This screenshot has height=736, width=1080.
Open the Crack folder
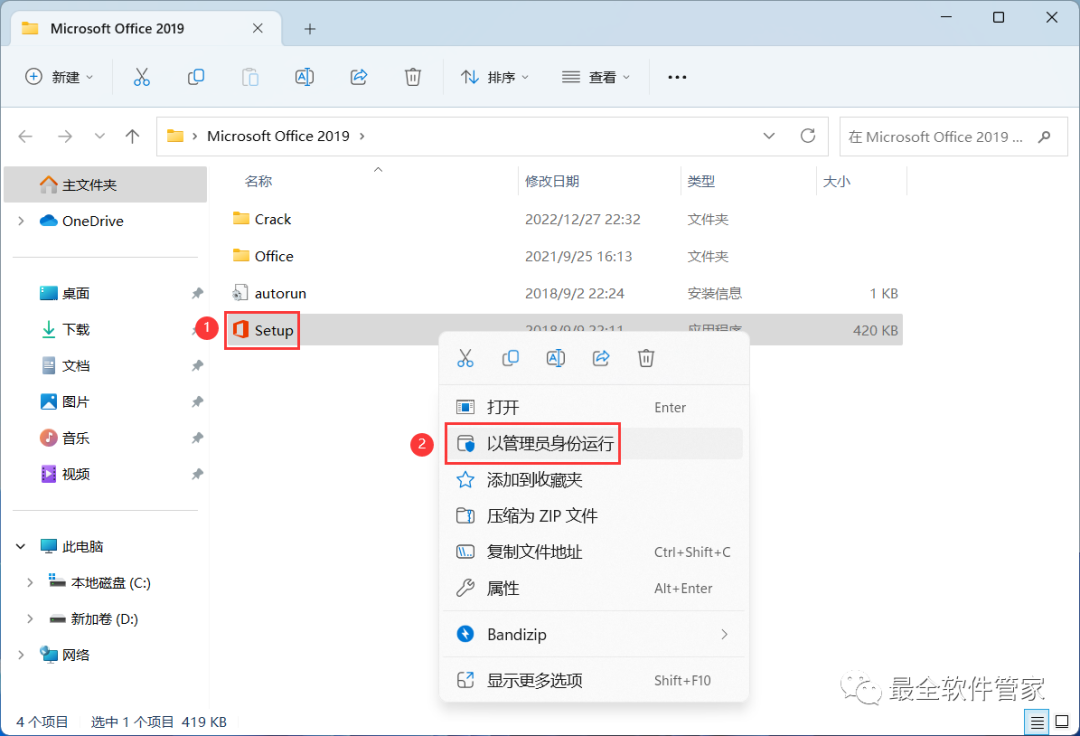(563, 219)
